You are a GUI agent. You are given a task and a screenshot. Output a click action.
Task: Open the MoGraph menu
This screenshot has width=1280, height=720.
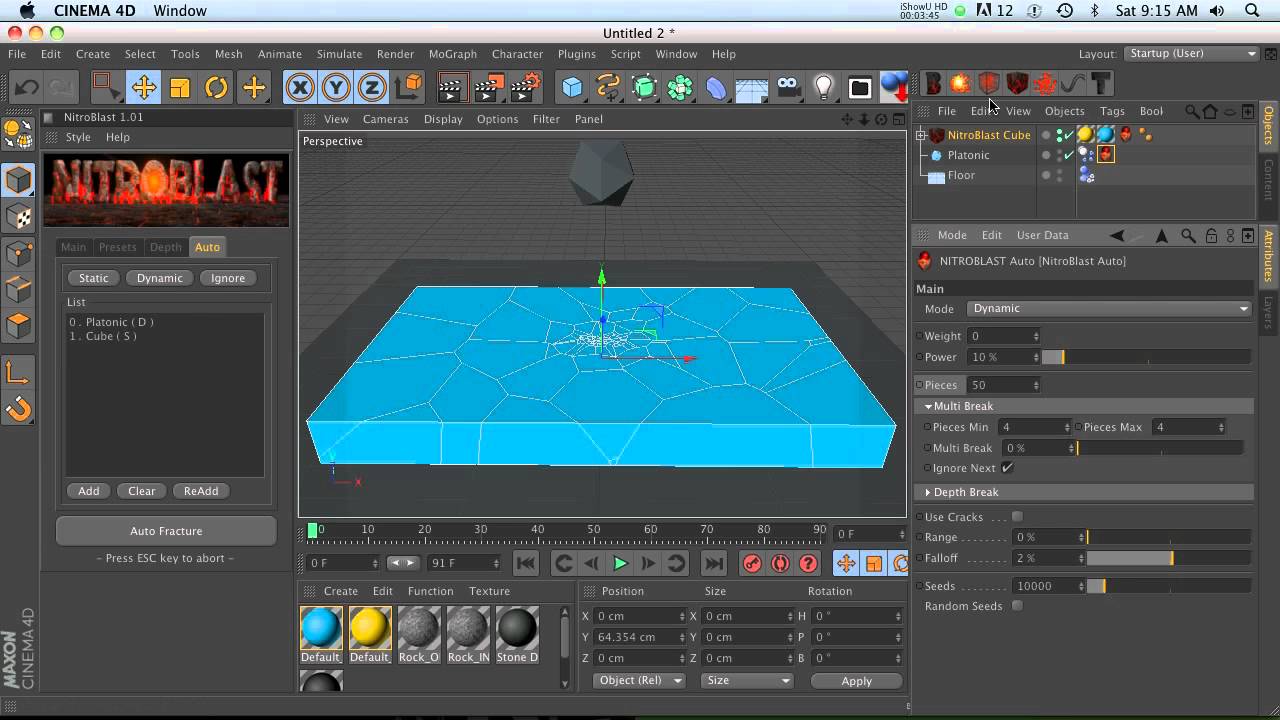[x=453, y=54]
